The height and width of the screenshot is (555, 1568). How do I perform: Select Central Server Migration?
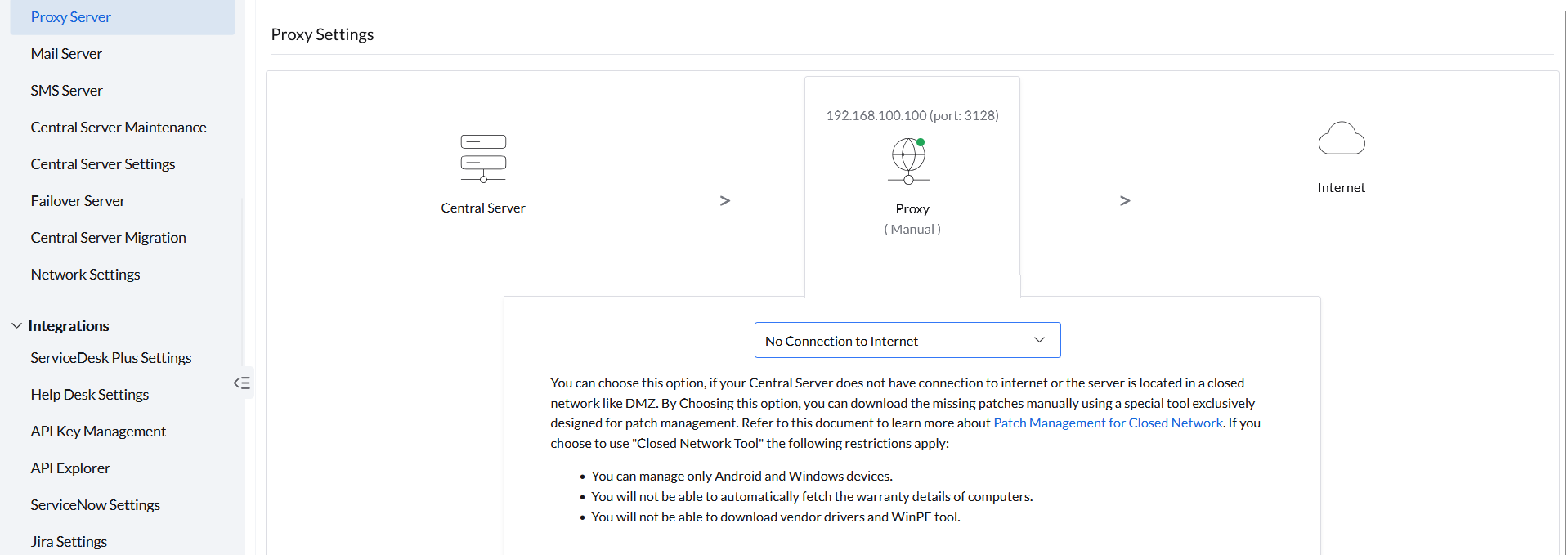[109, 238]
